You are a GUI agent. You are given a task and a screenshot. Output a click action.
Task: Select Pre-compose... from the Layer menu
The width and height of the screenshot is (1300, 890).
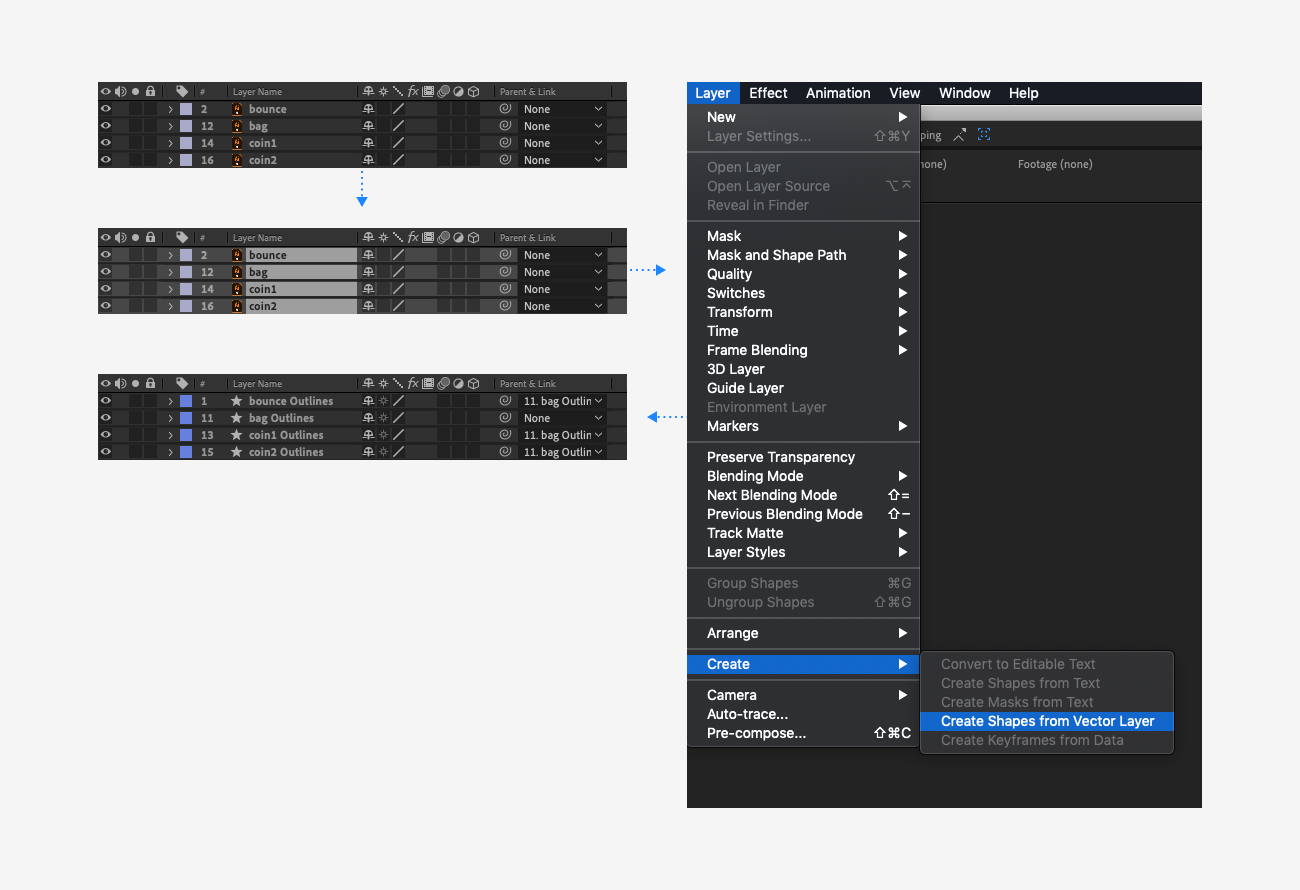pos(803,733)
